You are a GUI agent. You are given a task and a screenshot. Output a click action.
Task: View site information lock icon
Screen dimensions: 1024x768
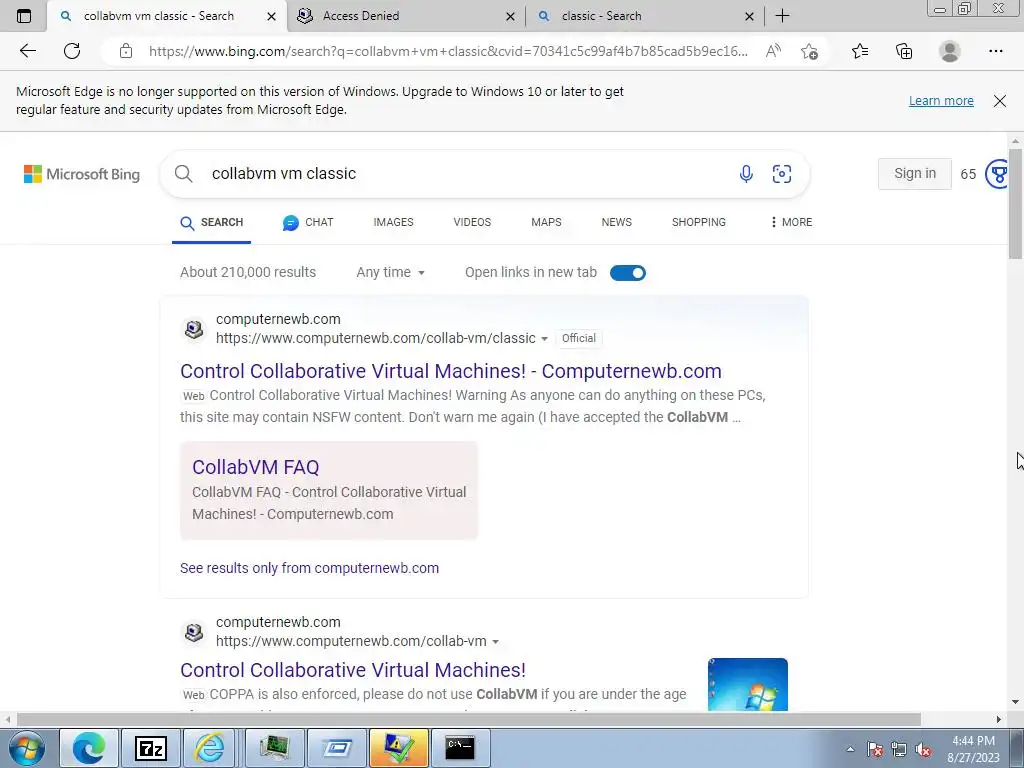pyautogui.click(x=126, y=51)
